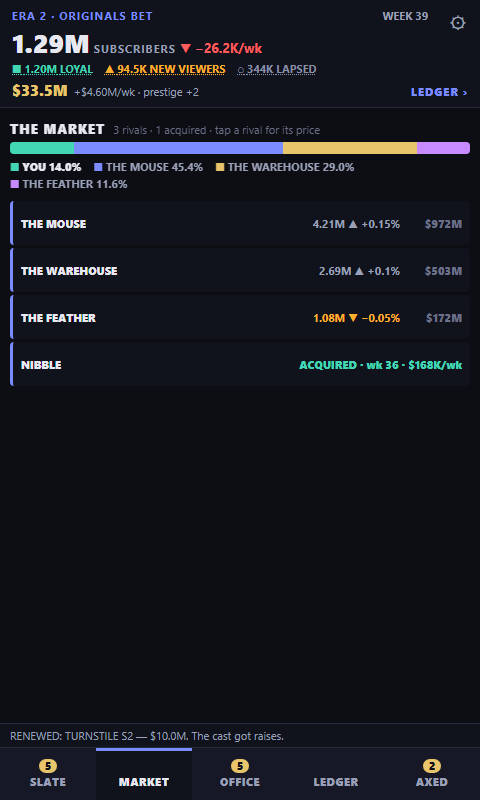This screenshot has height=800, width=480.
Task: Click the 344K Lapsed link
Action: [276, 69]
